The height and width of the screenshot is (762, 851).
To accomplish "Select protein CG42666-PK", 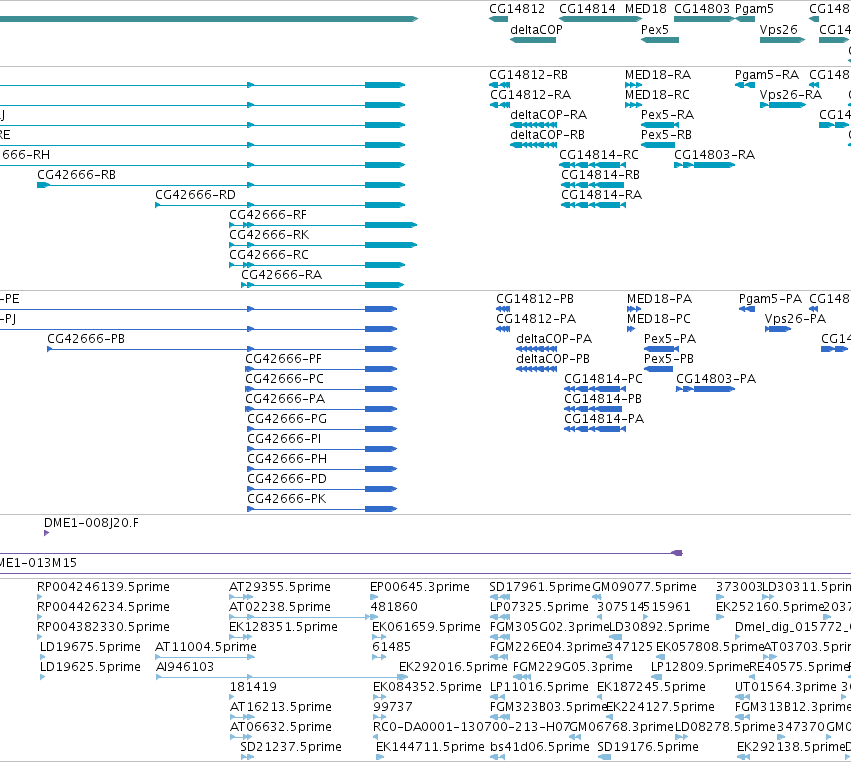I will pos(287,499).
